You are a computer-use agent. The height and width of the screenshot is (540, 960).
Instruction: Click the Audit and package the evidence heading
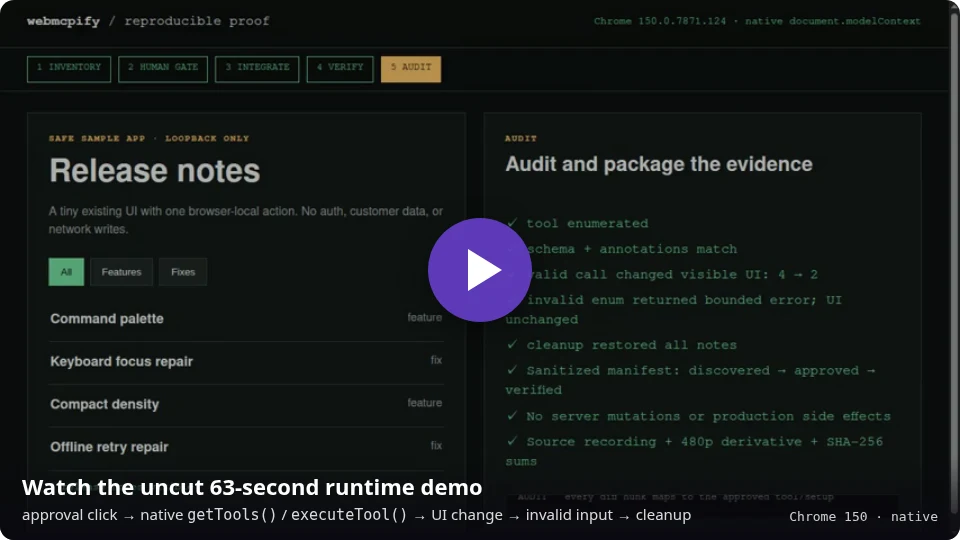pos(659,164)
